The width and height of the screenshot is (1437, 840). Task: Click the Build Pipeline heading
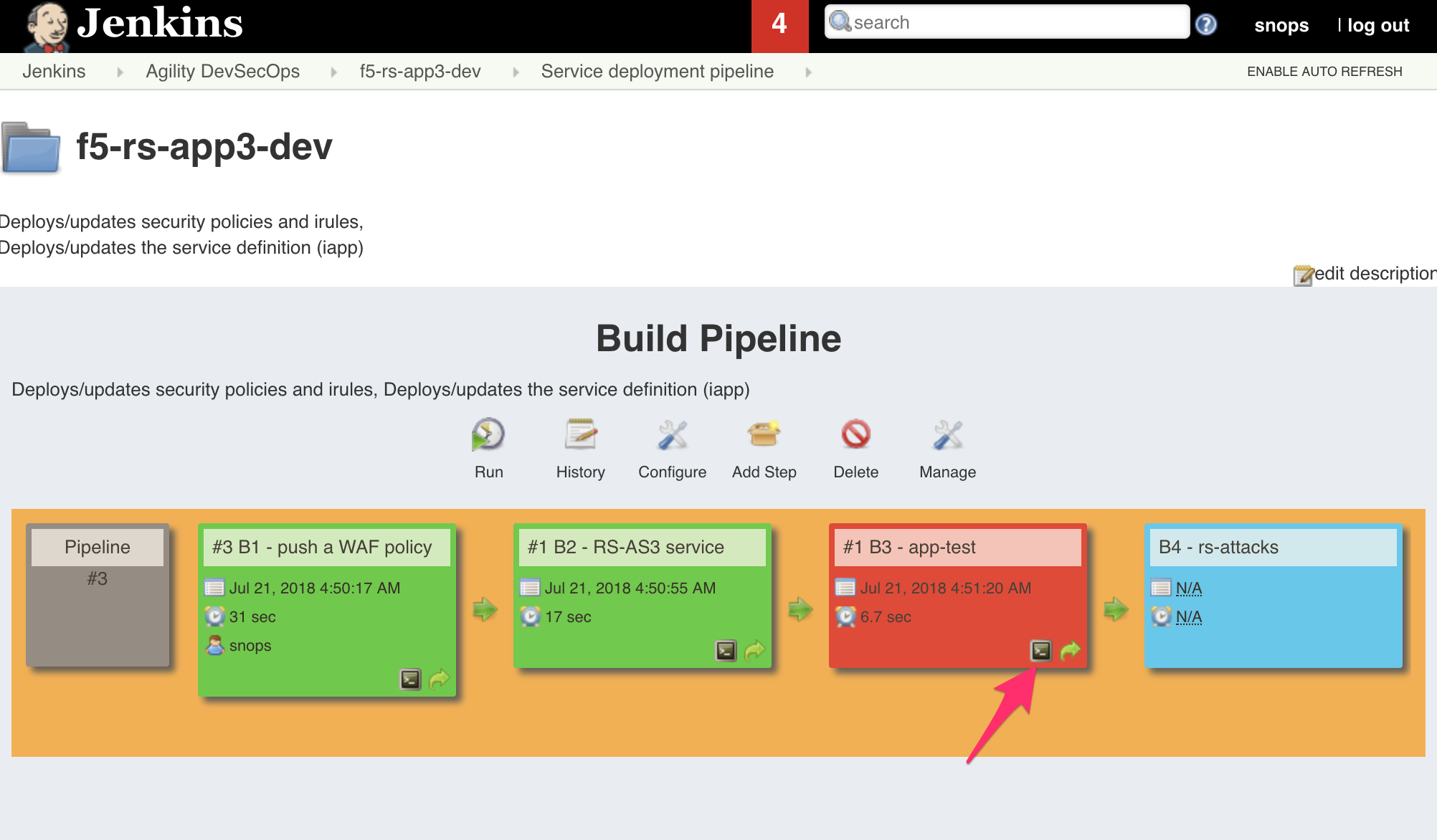718,338
